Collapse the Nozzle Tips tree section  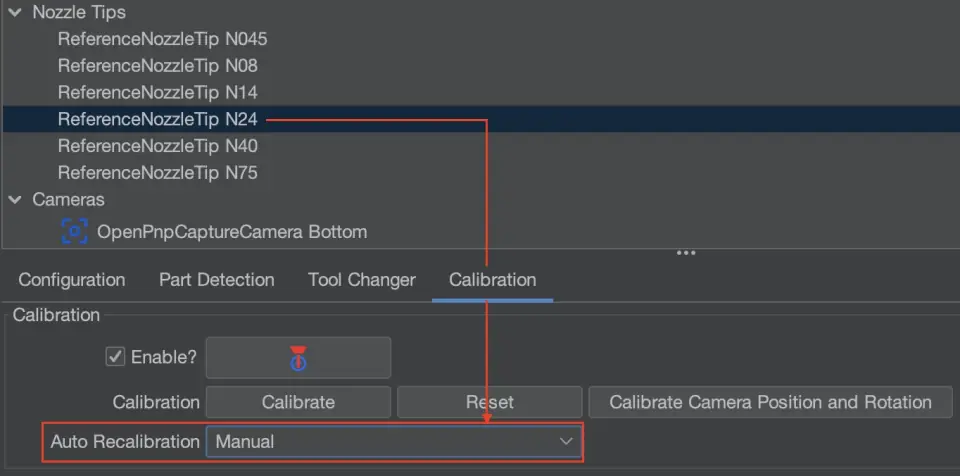(15, 13)
